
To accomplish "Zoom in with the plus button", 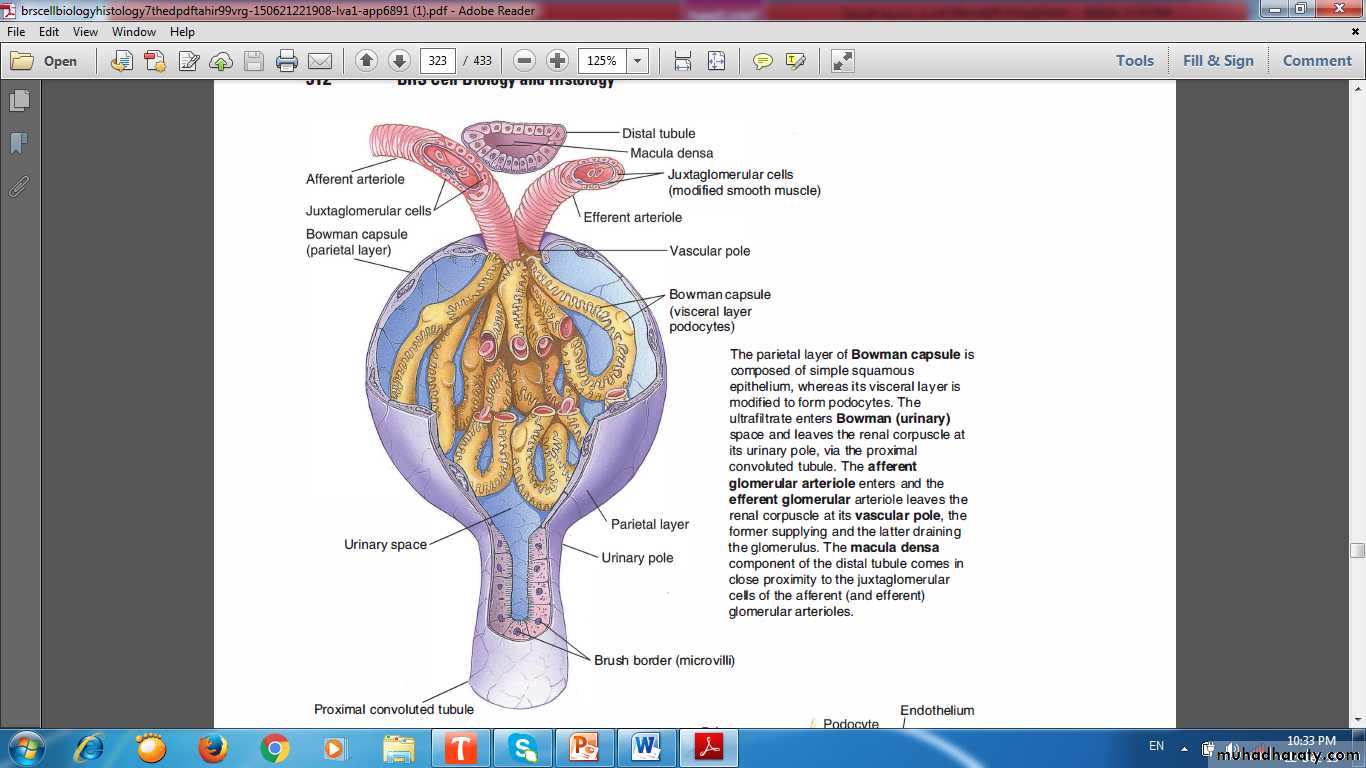I will pos(558,61).
